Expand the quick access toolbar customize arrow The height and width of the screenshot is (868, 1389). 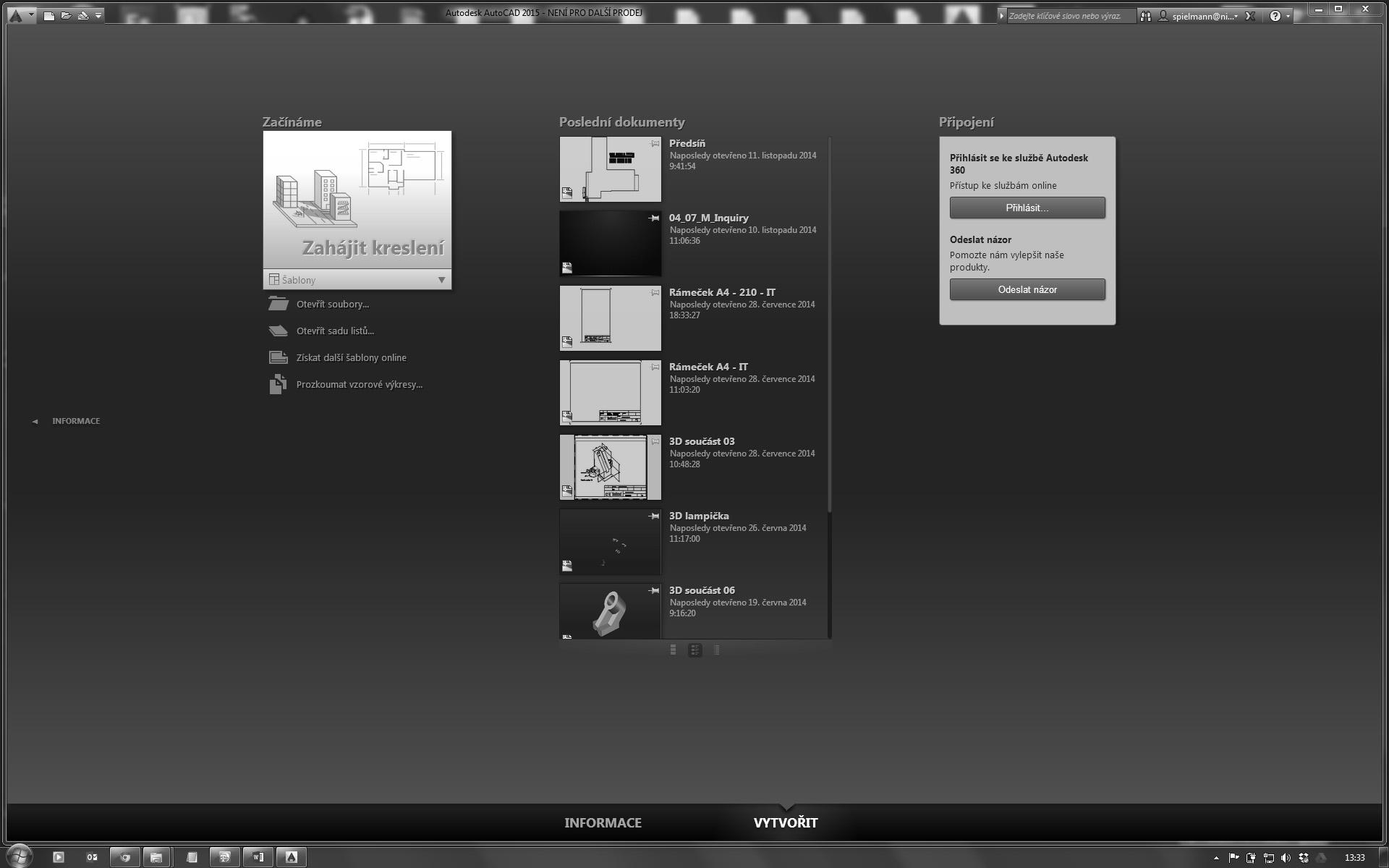pyautogui.click(x=98, y=15)
